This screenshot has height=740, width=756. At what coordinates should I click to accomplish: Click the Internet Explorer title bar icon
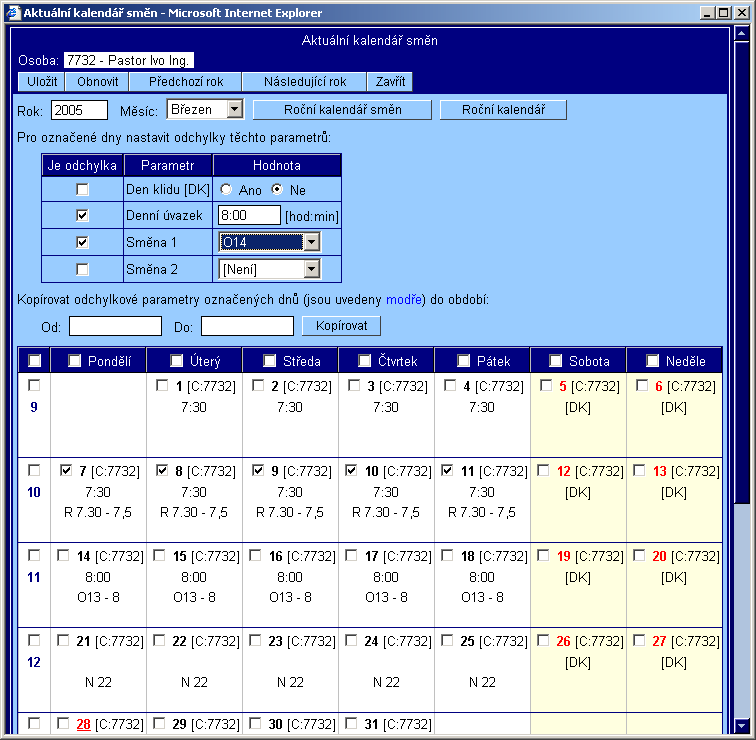[x=13, y=12]
